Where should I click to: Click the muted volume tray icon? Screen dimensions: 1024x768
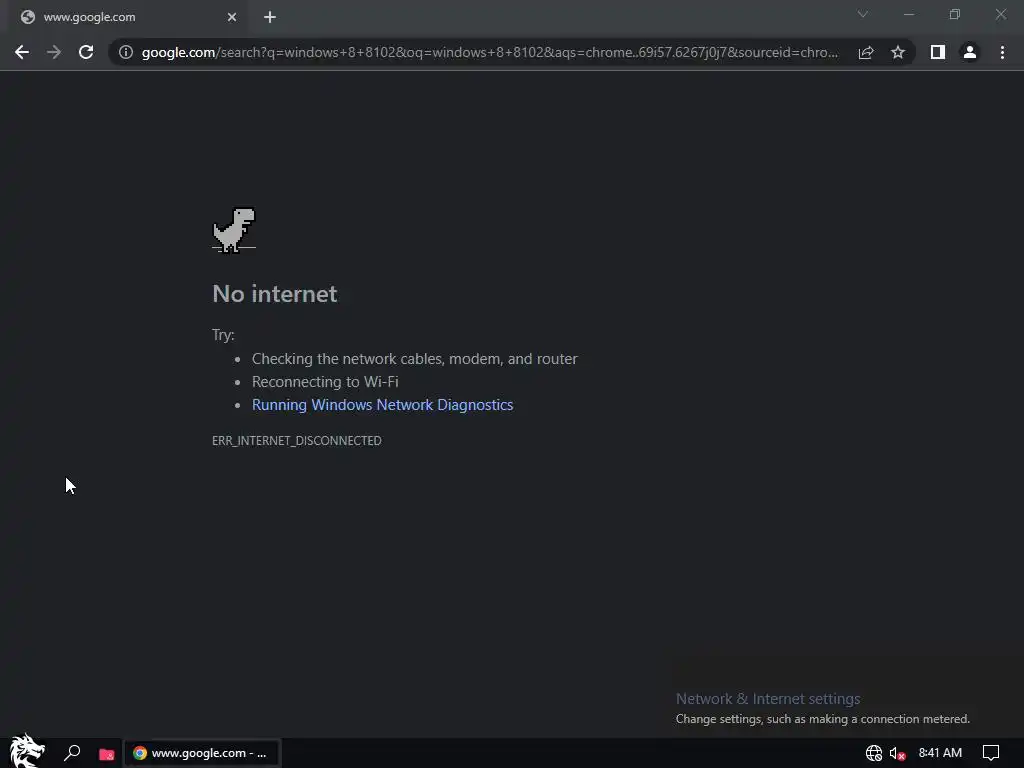pos(898,754)
